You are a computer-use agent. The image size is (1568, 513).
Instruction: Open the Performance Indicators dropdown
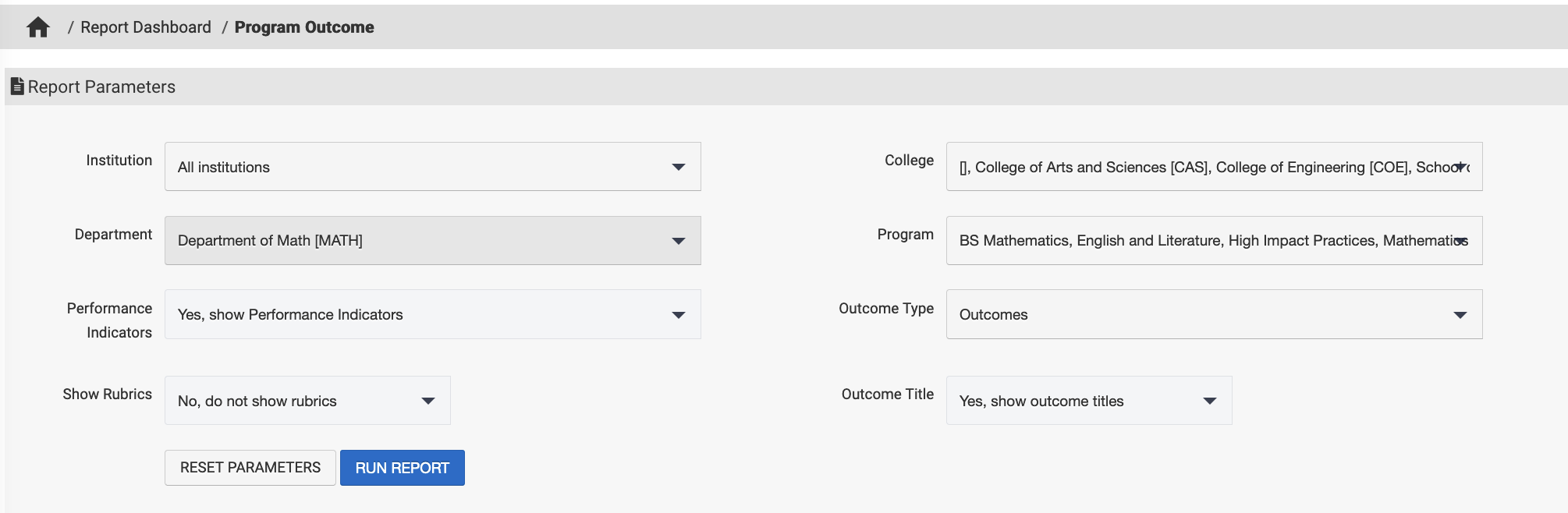(x=432, y=315)
